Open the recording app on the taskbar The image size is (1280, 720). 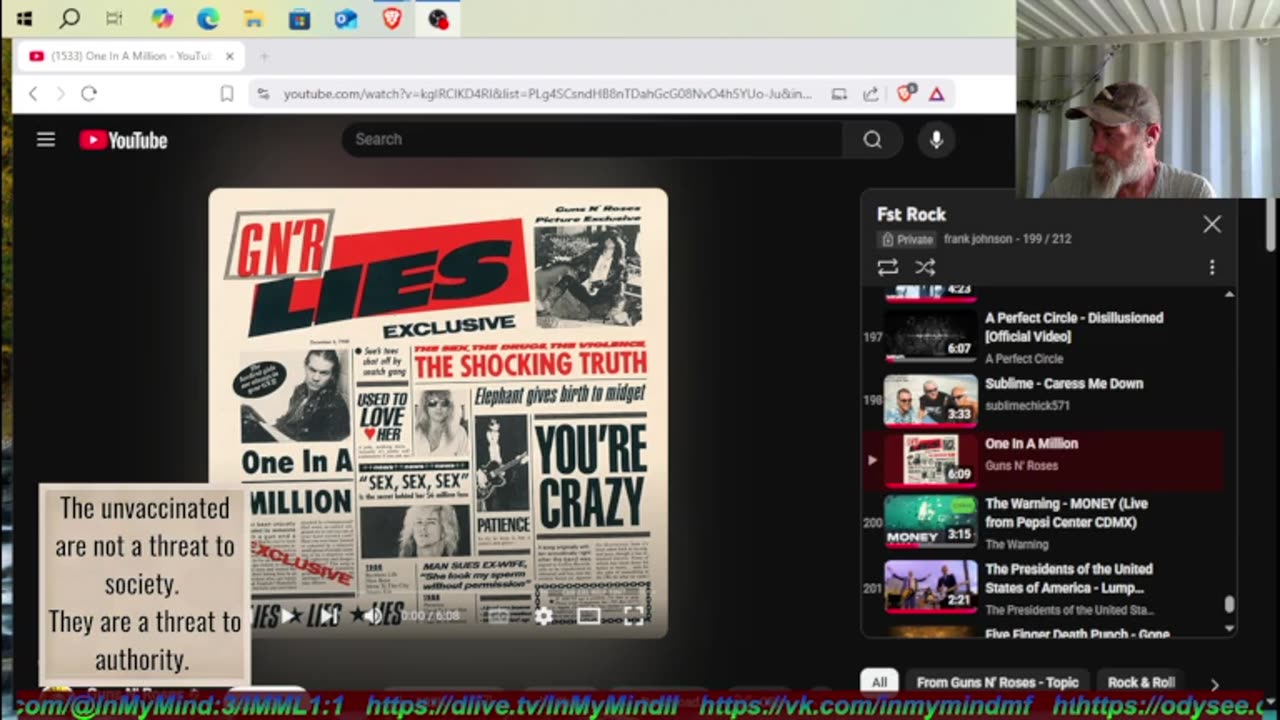point(438,18)
